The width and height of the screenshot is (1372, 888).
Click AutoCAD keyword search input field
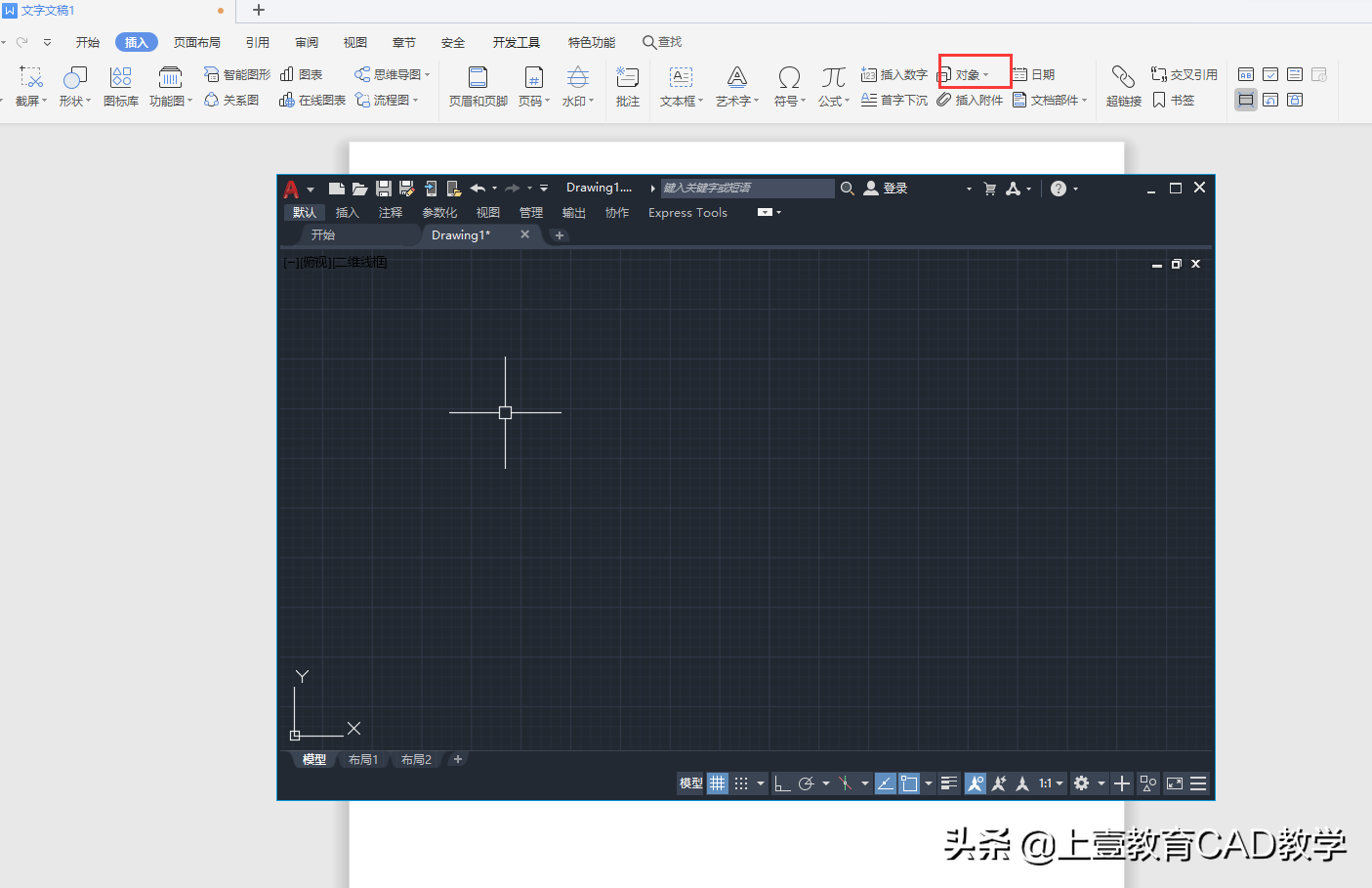[x=748, y=189]
